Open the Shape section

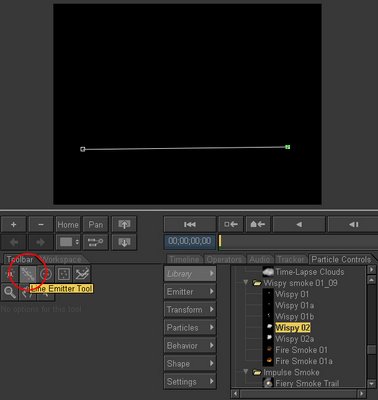coord(190,364)
